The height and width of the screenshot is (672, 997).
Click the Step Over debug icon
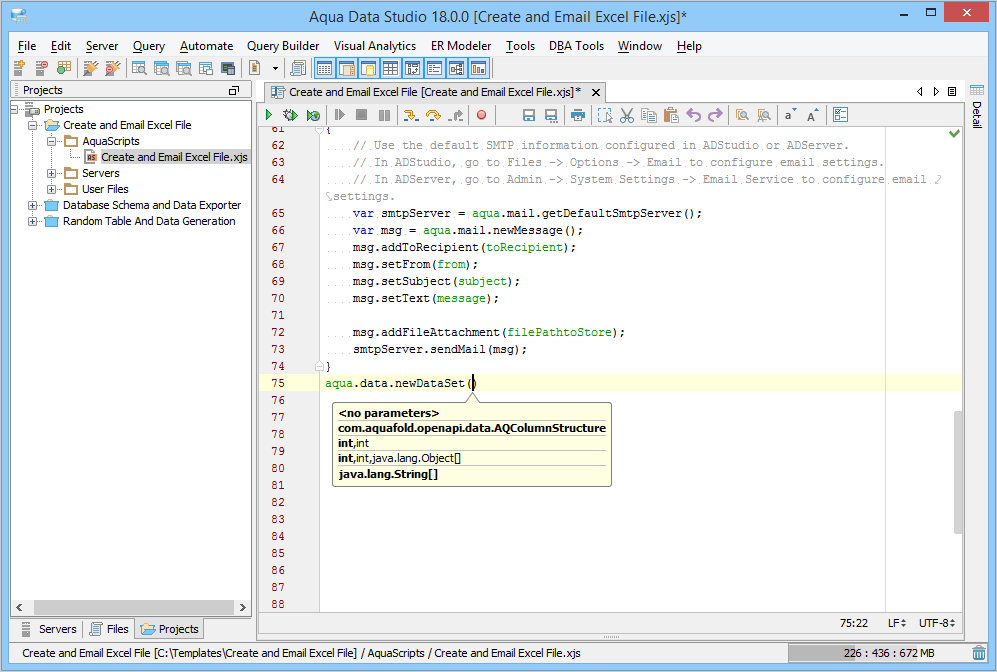(433, 116)
